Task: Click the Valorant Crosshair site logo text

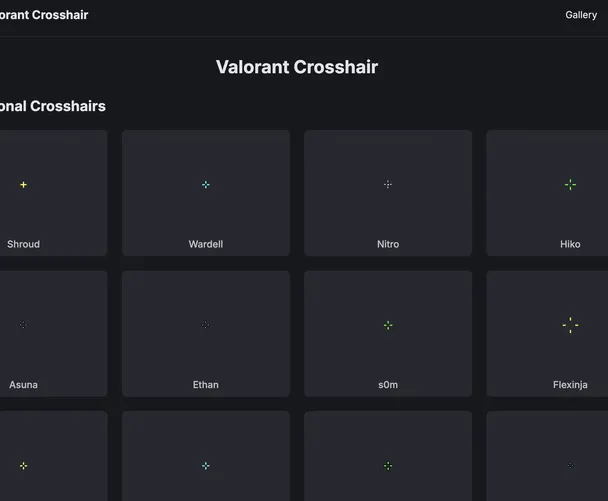Action: pyautogui.click(x=43, y=15)
